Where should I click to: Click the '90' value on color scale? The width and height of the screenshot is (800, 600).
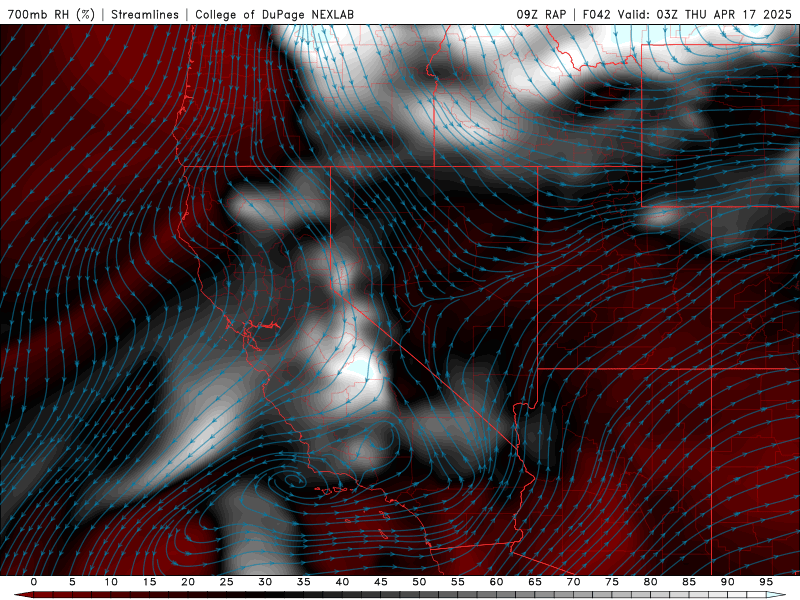pyautogui.click(x=727, y=582)
